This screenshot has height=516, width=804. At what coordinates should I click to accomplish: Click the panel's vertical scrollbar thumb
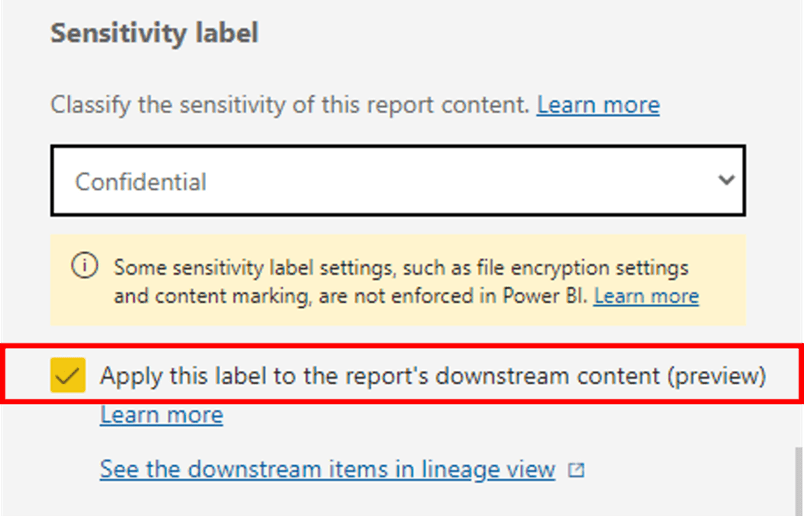tap(798, 481)
